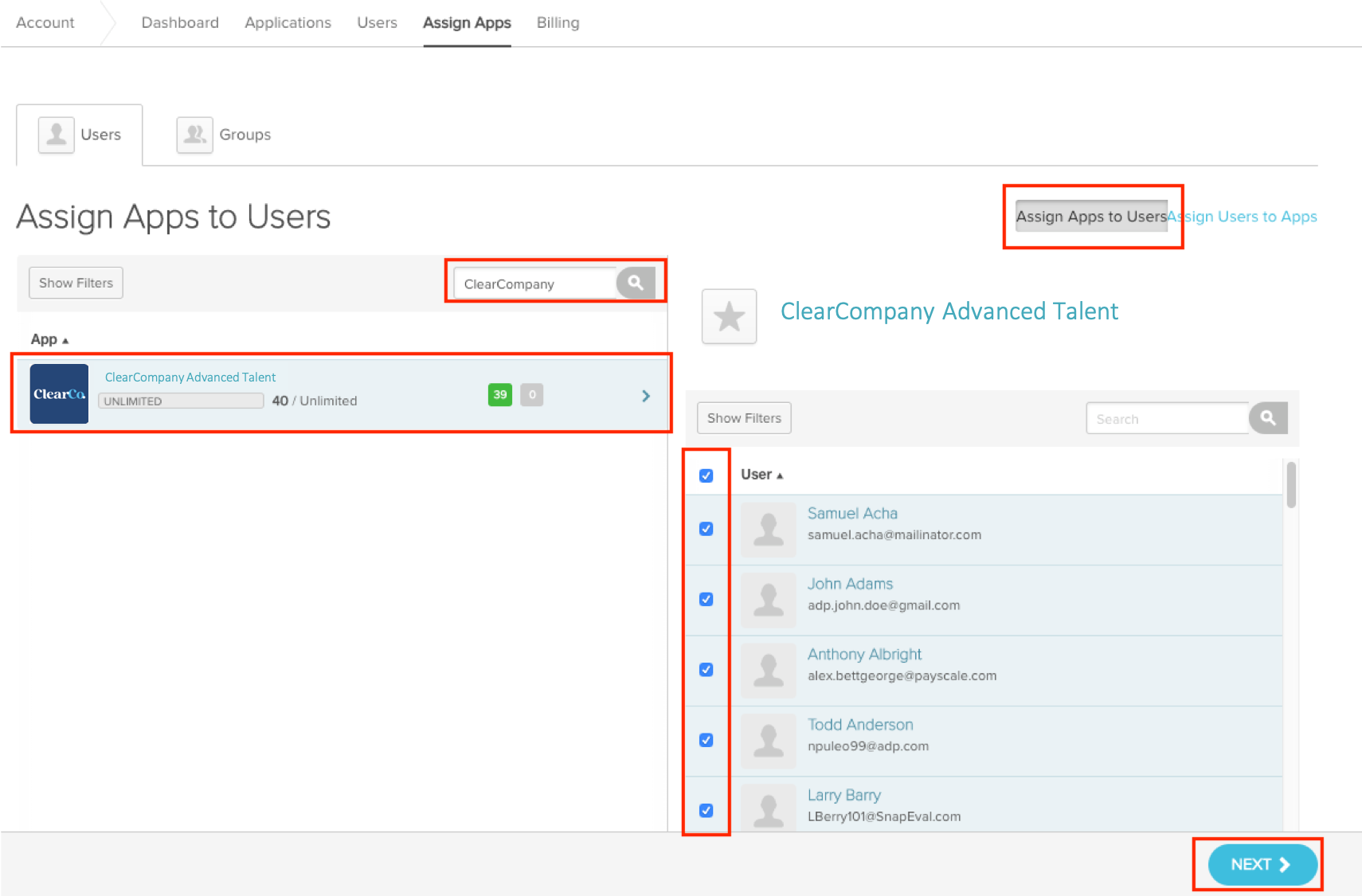
Task: Uncheck John Adams' checkbox
Action: (706, 599)
